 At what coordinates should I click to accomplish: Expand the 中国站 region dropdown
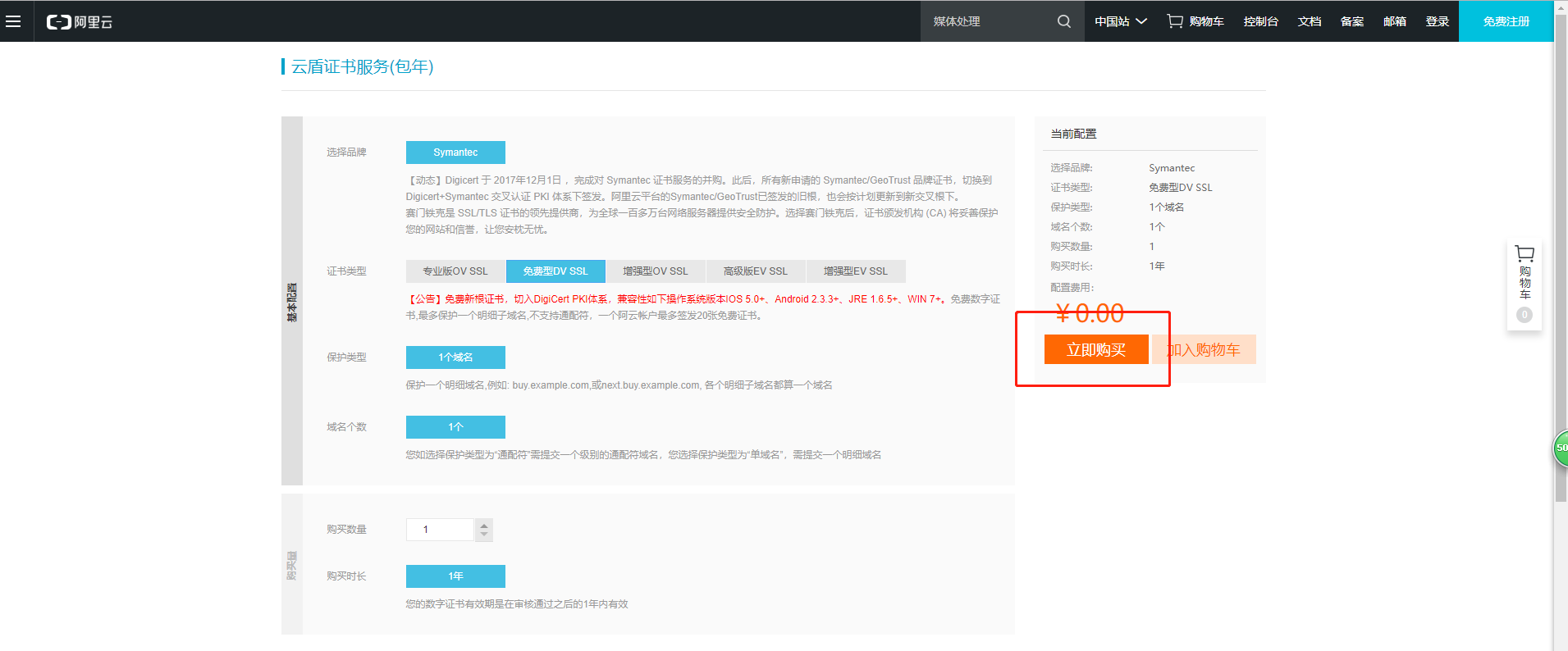click(1120, 21)
